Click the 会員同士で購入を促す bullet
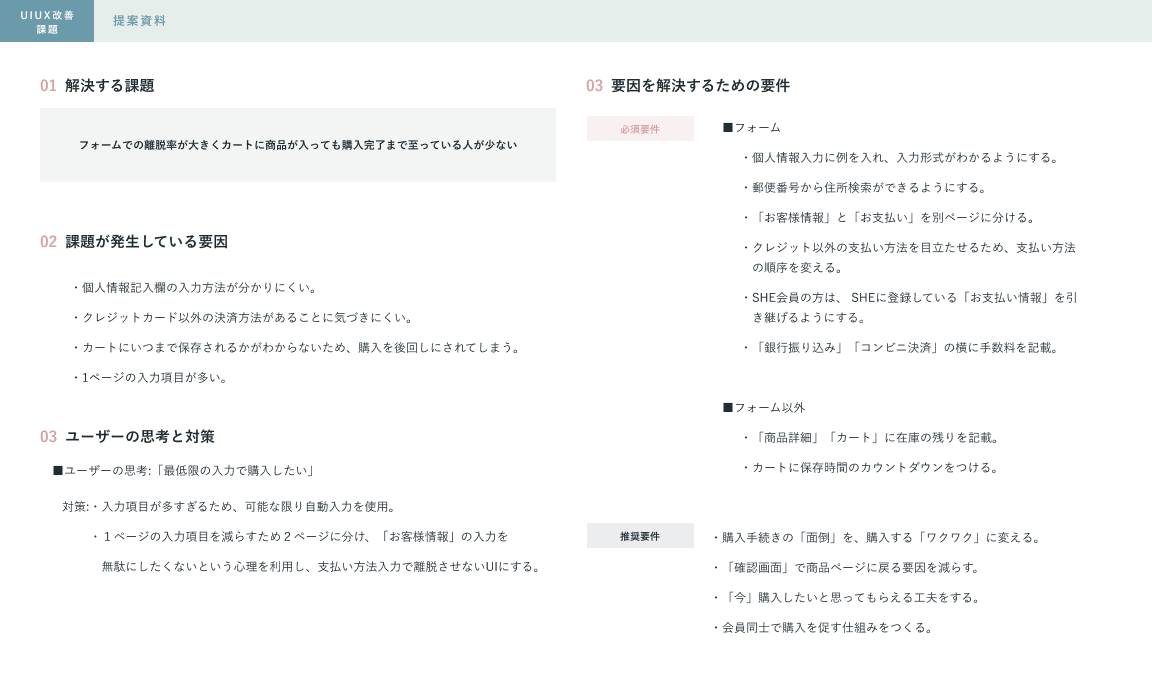The height and width of the screenshot is (700, 1152). pyautogui.click(x=823, y=628)
